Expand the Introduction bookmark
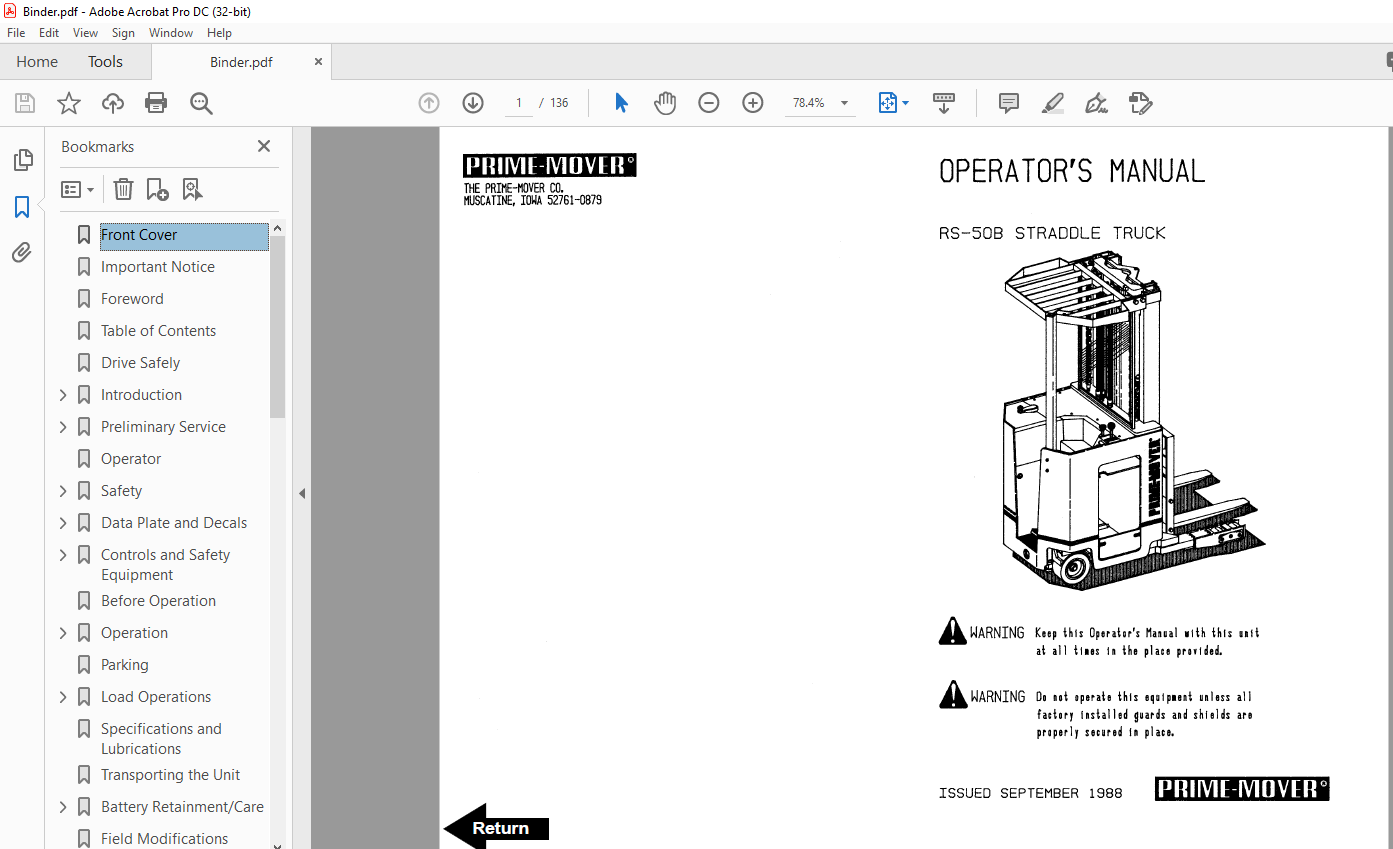The height and width of the screenshot is (849, 1393). click(64, 395)
